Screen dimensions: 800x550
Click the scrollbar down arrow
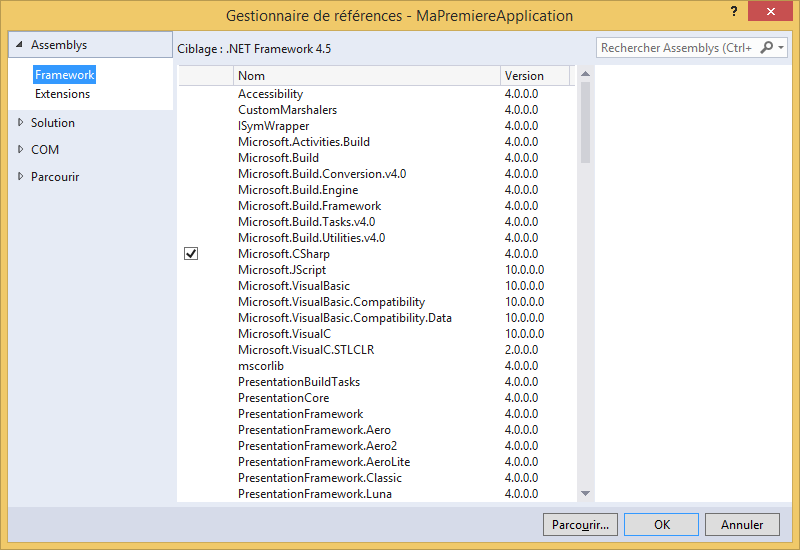[586, 493]
